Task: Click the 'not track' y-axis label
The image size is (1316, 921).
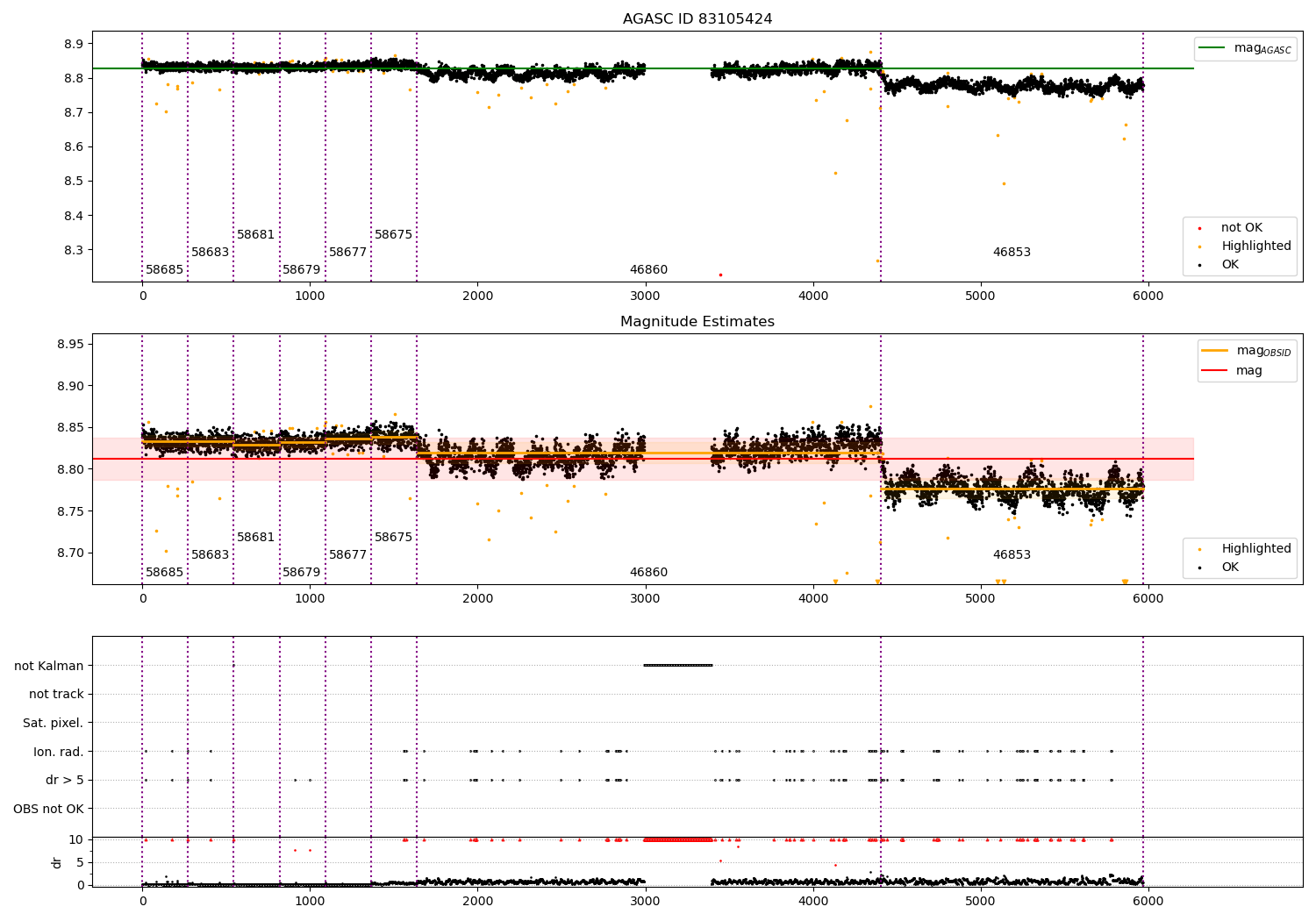Action: 56,695
